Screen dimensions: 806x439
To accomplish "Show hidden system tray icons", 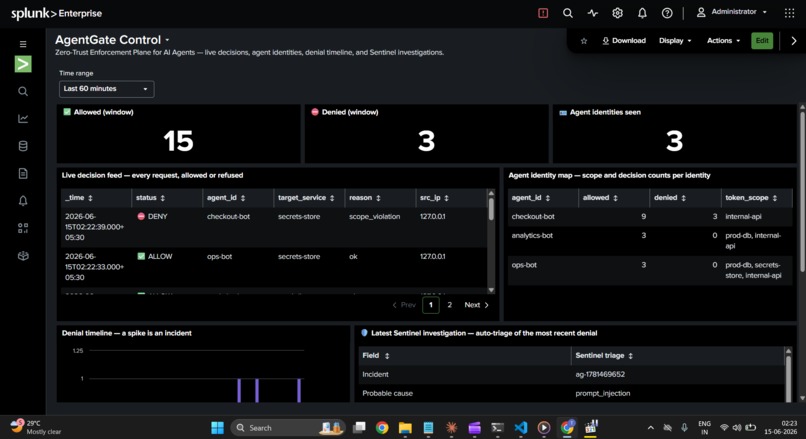I will tap(651, 428).
